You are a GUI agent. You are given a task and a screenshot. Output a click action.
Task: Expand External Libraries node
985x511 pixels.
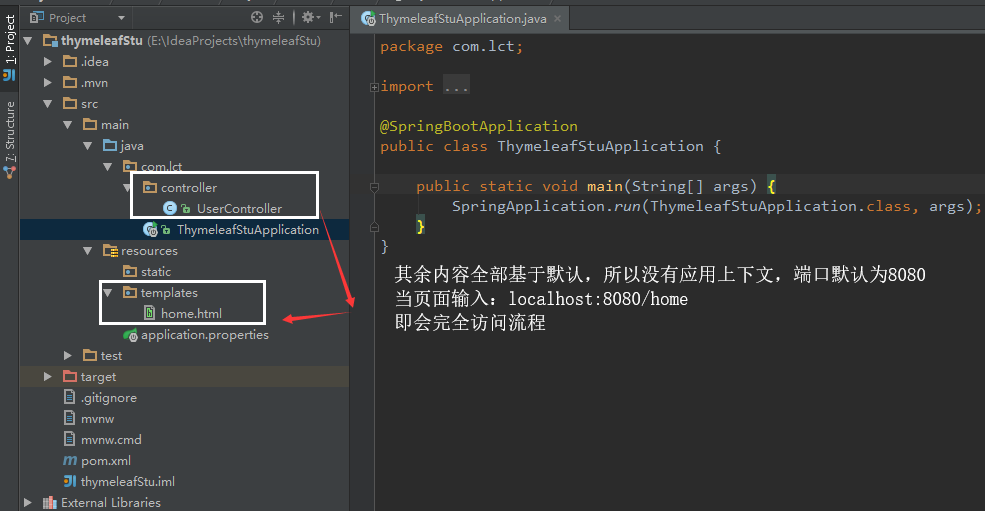click(28, 503)
